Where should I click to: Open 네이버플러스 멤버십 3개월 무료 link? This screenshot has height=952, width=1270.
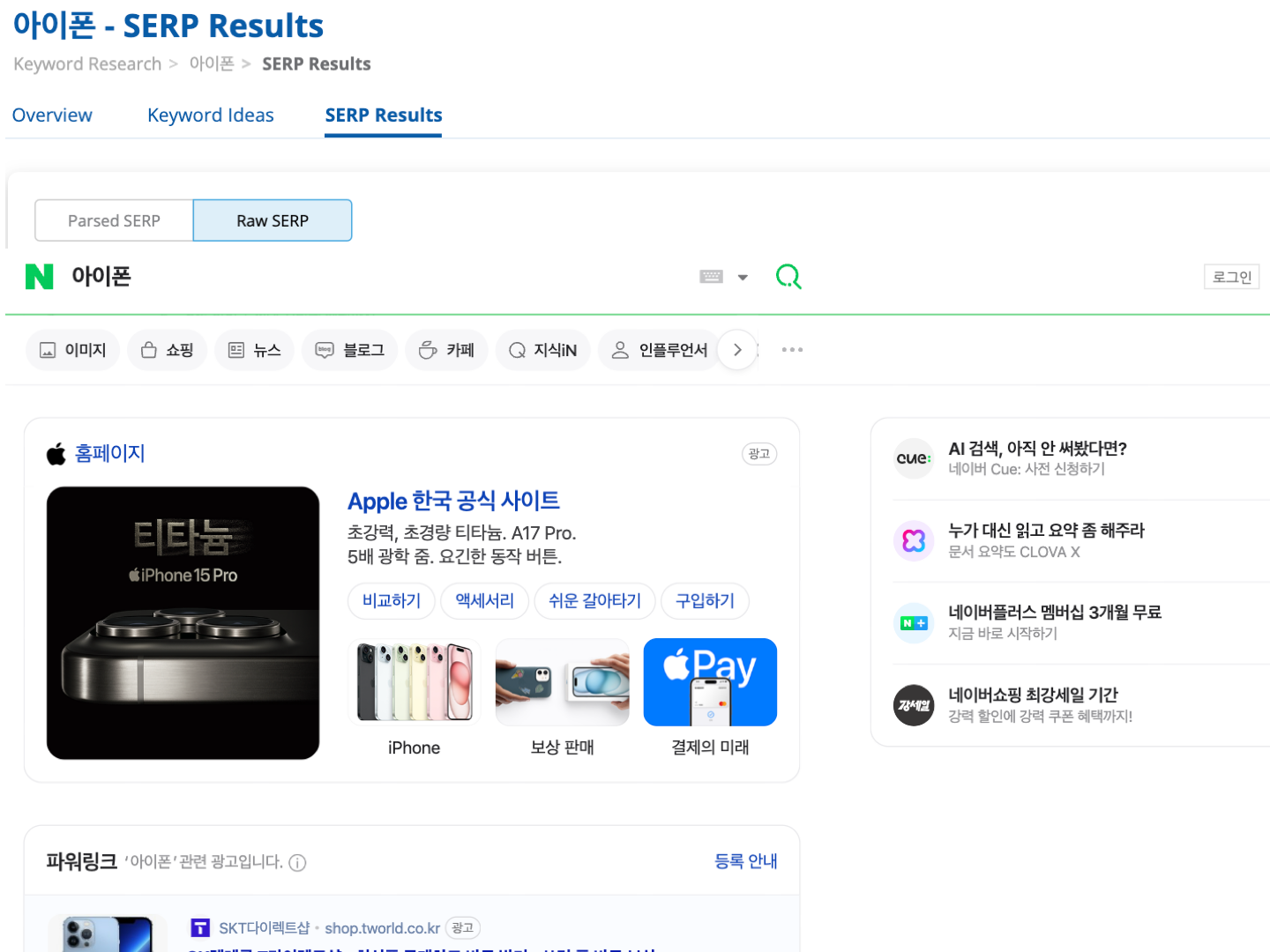coord(1055,613)
